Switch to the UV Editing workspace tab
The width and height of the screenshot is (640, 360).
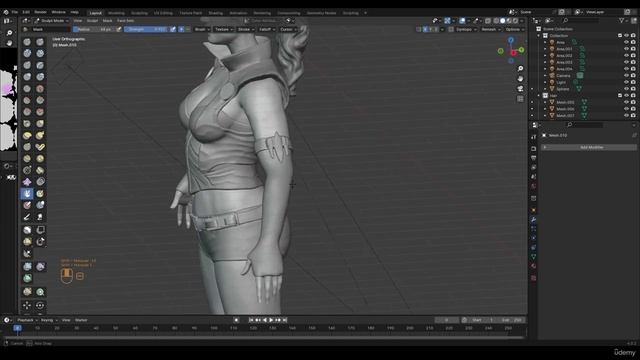[x=163, y=13]
